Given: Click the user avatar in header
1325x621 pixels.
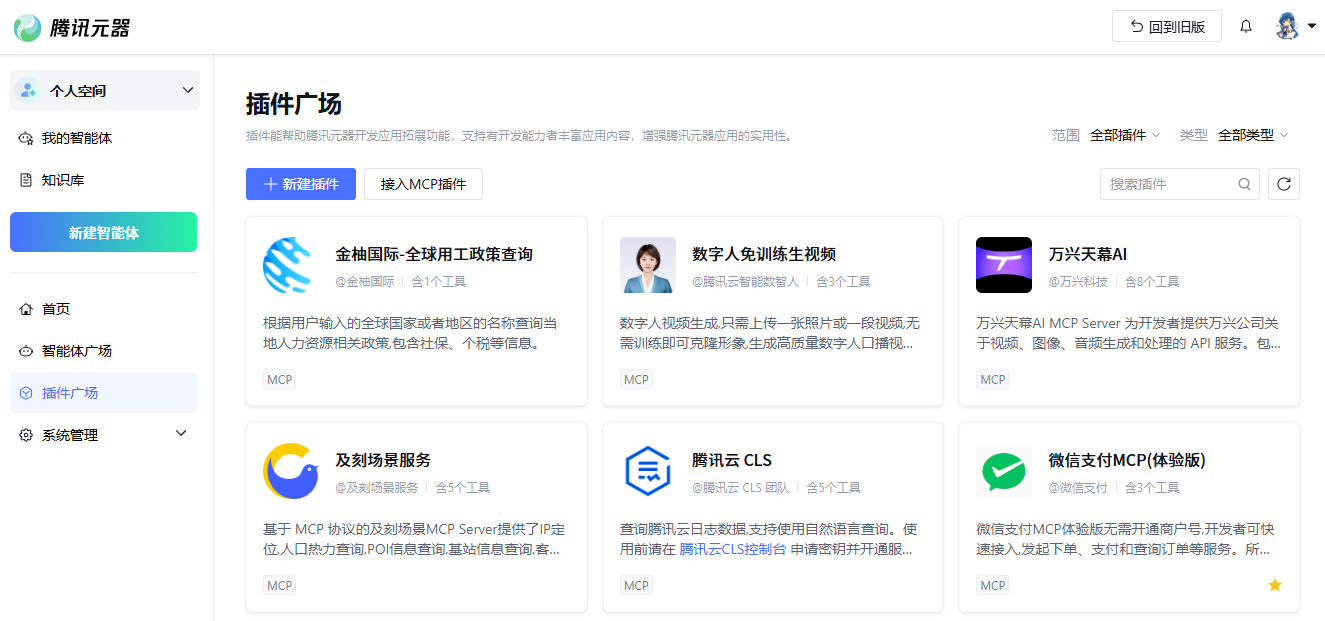Looking at the screenshot, I should click(x=1288, y=26).
